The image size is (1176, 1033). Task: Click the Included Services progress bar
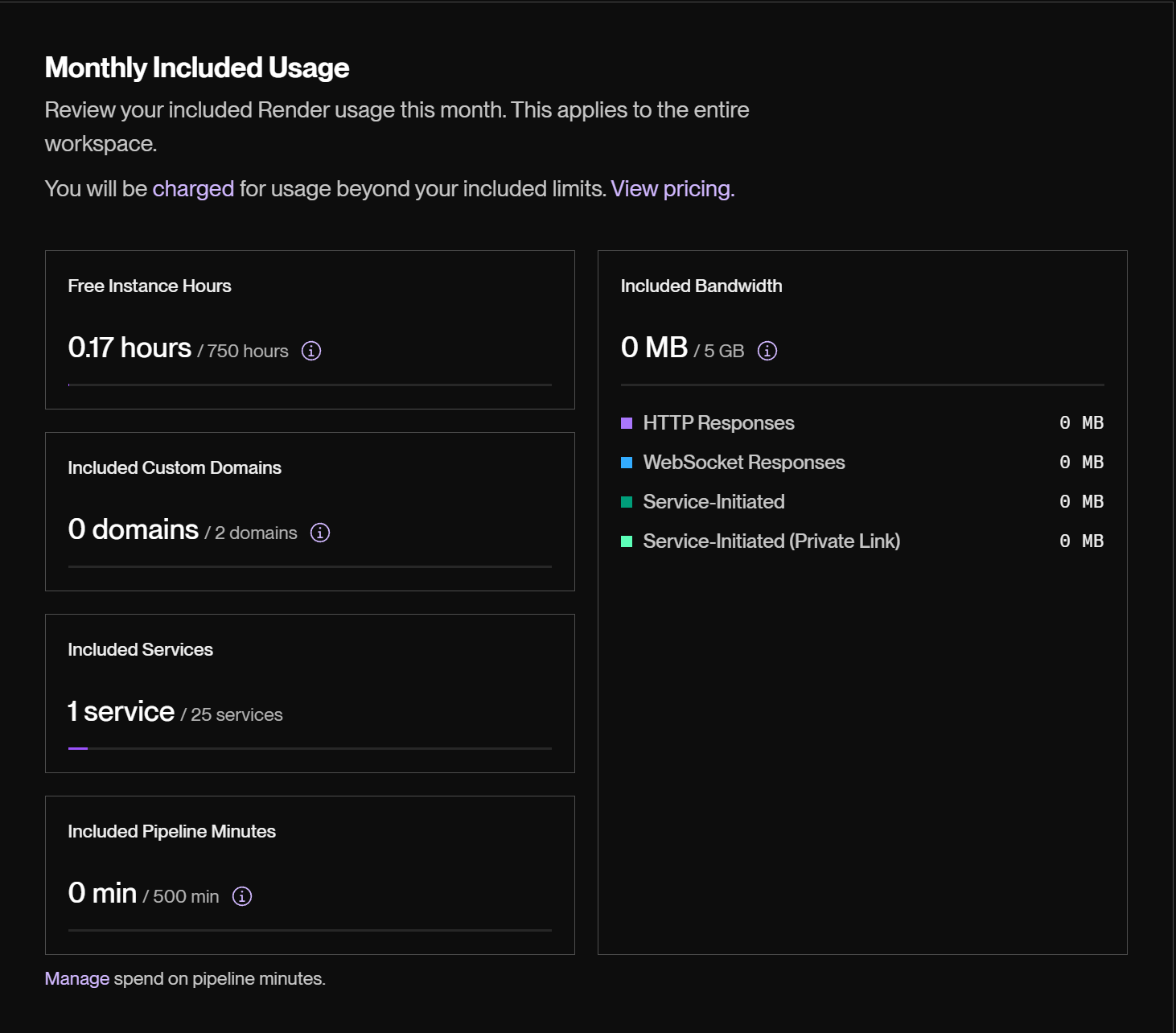310,748
